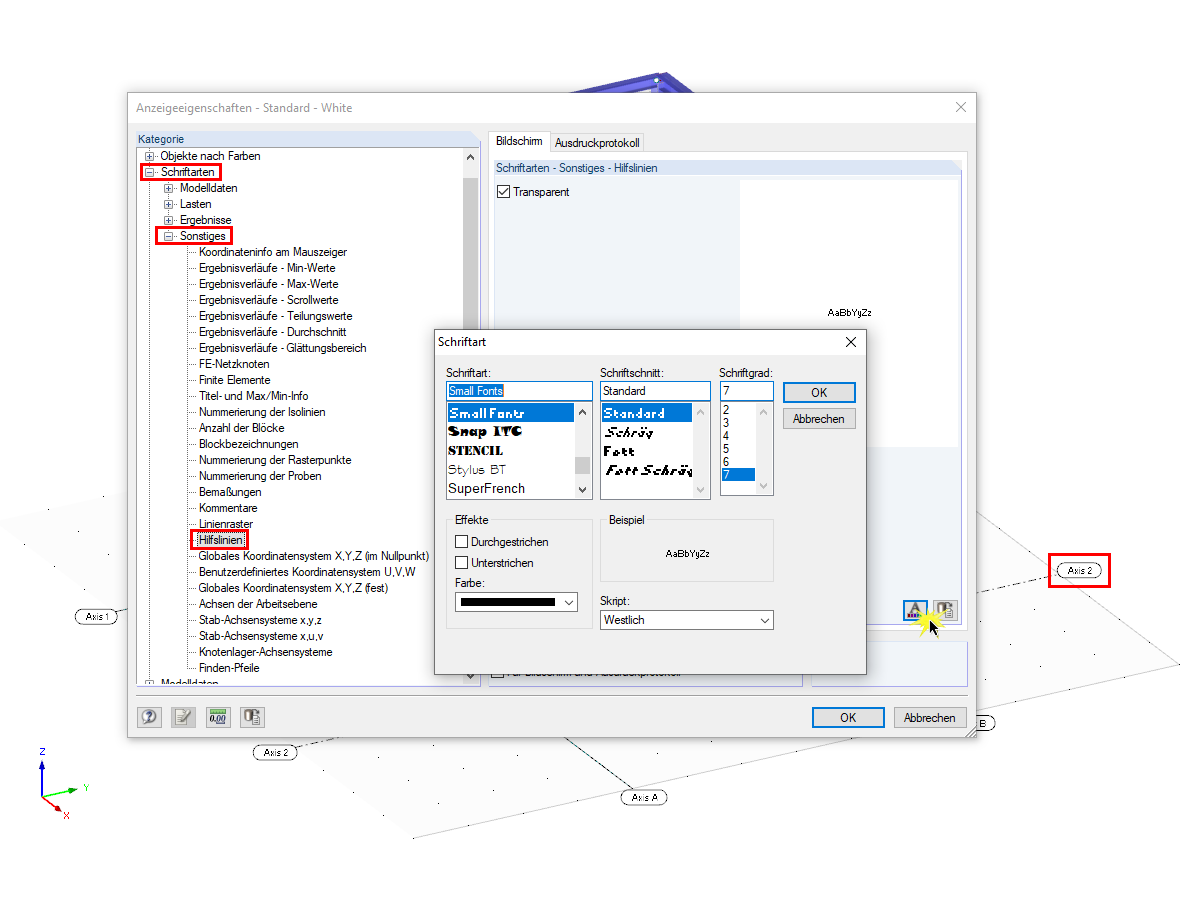This screenshot has height=900, width=1200.
Task: Click the category tree scroll-up arrow
Action: (x=471, y=157)
